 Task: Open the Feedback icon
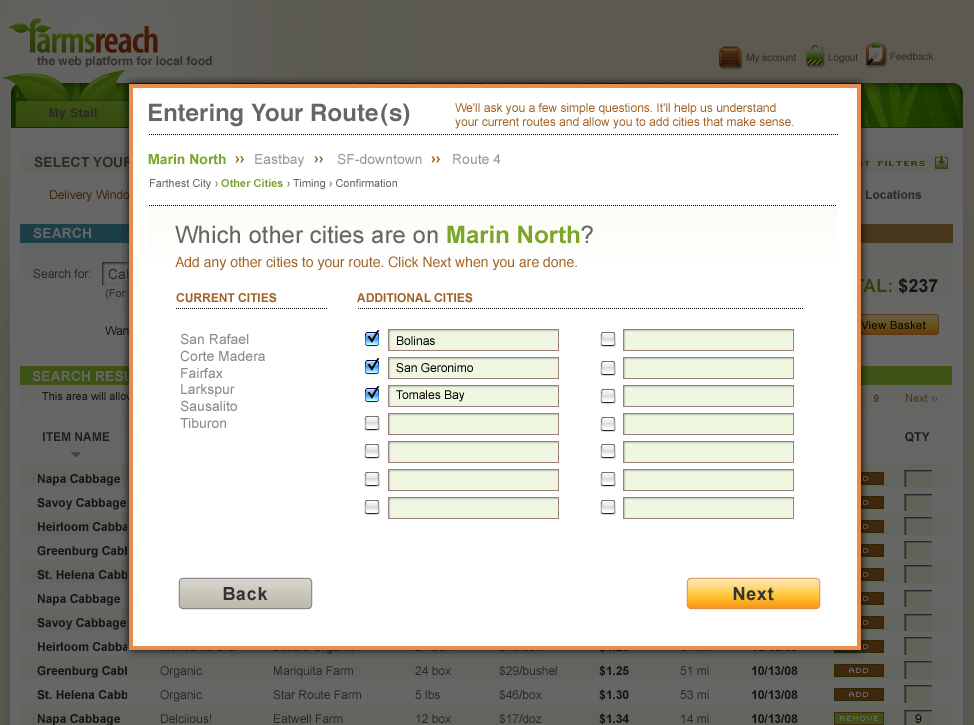coord(876,55)
